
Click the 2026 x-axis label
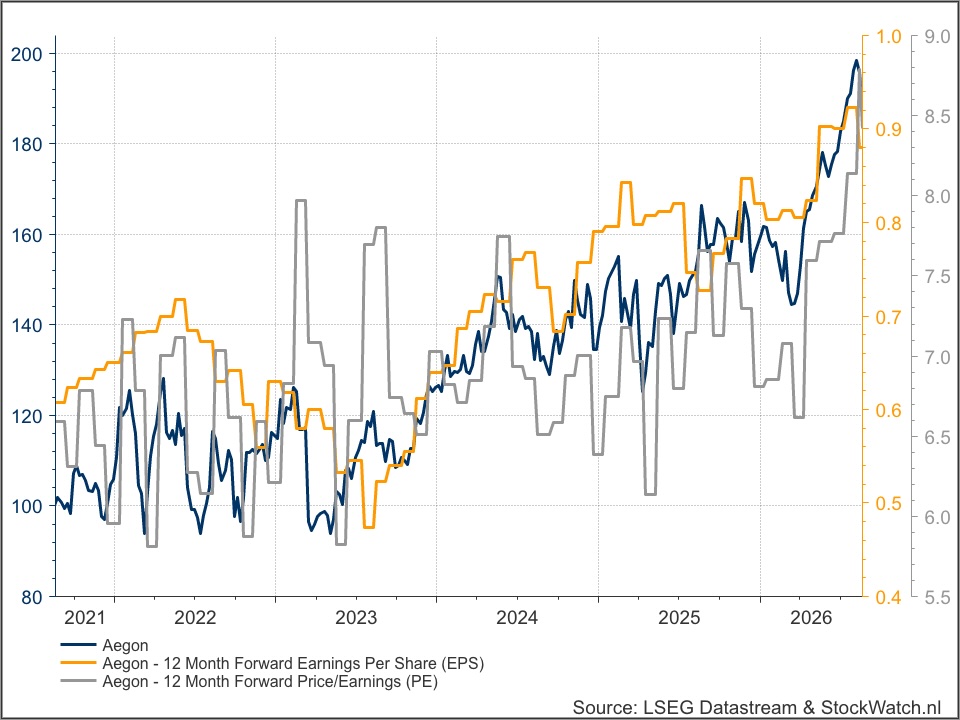click(811, 617)
